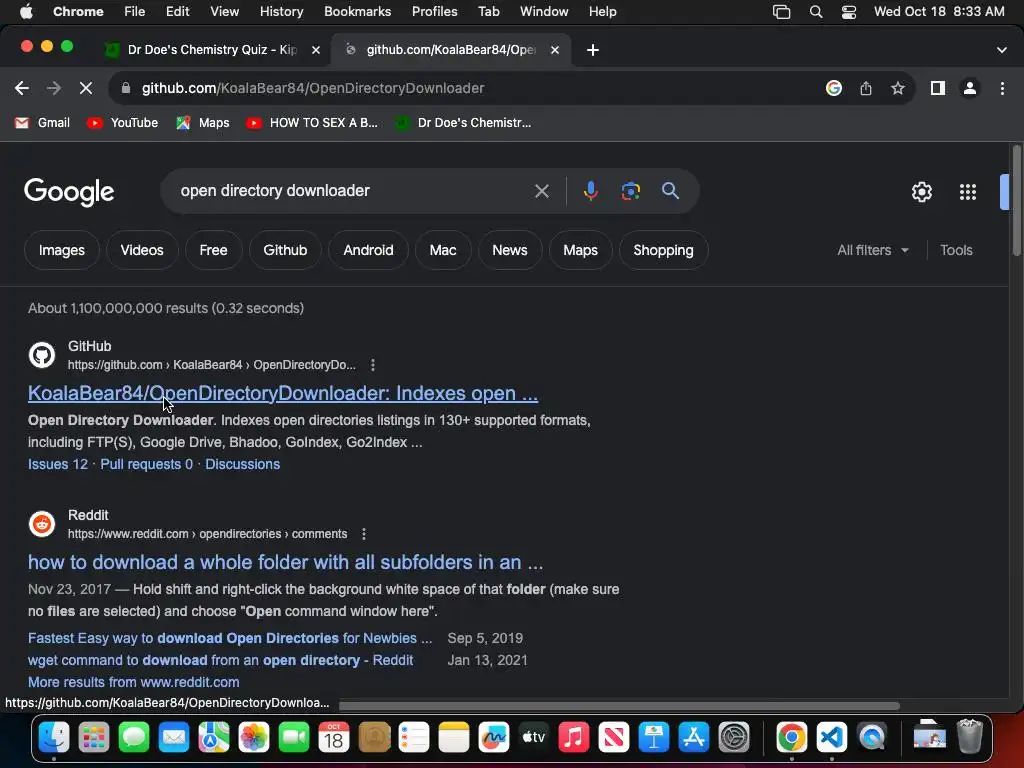Open macOS Control Center

[848, 12]
